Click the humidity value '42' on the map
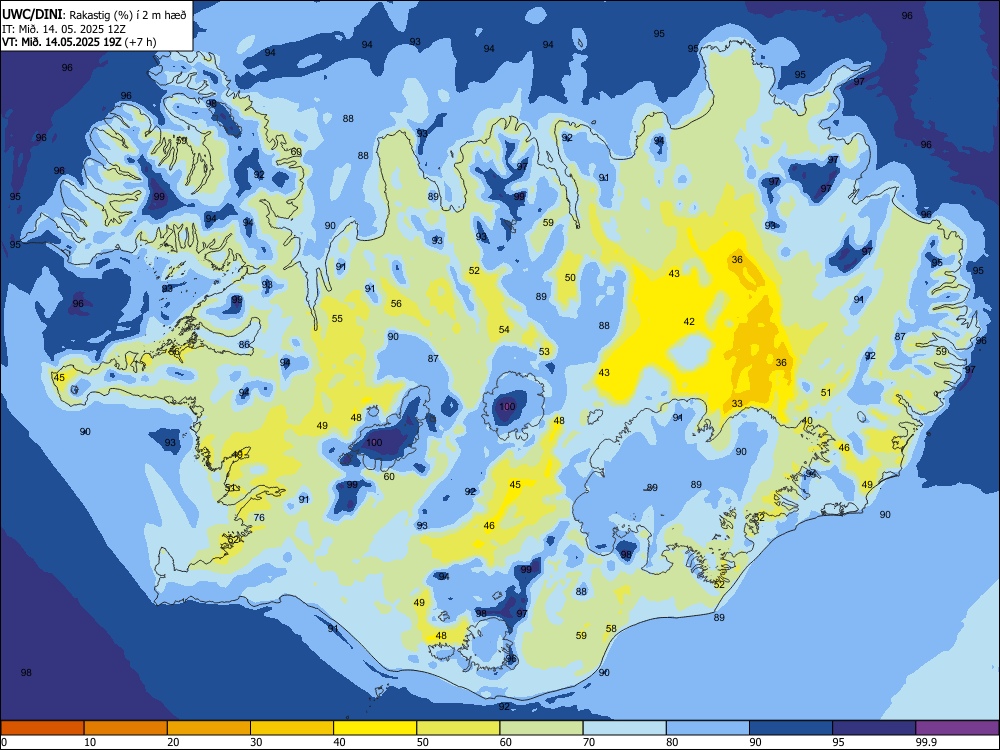 click(689, 321)
